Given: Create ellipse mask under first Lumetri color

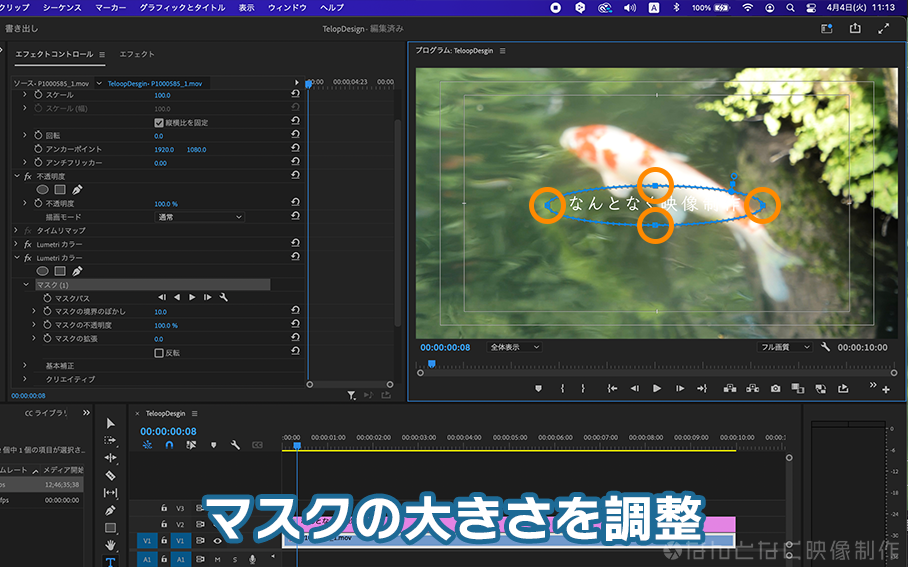Looking at the screenshot, I should click(x=42, y=271).
